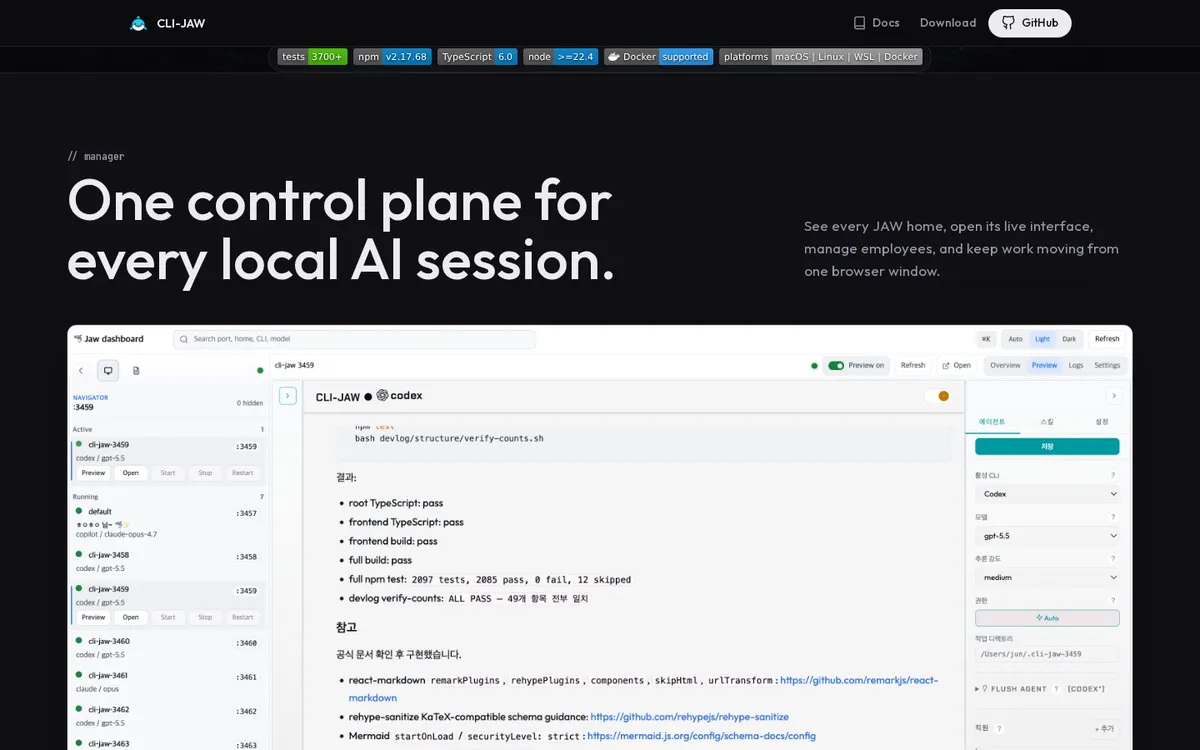The image size is (1200, 750).
Task: Collapse the right settings panel chevron
Action: [1113, 396]
